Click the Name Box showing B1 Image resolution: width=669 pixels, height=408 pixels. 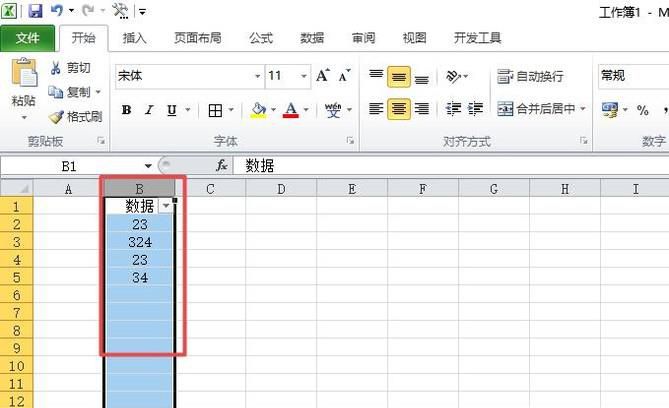coord(70,166)
